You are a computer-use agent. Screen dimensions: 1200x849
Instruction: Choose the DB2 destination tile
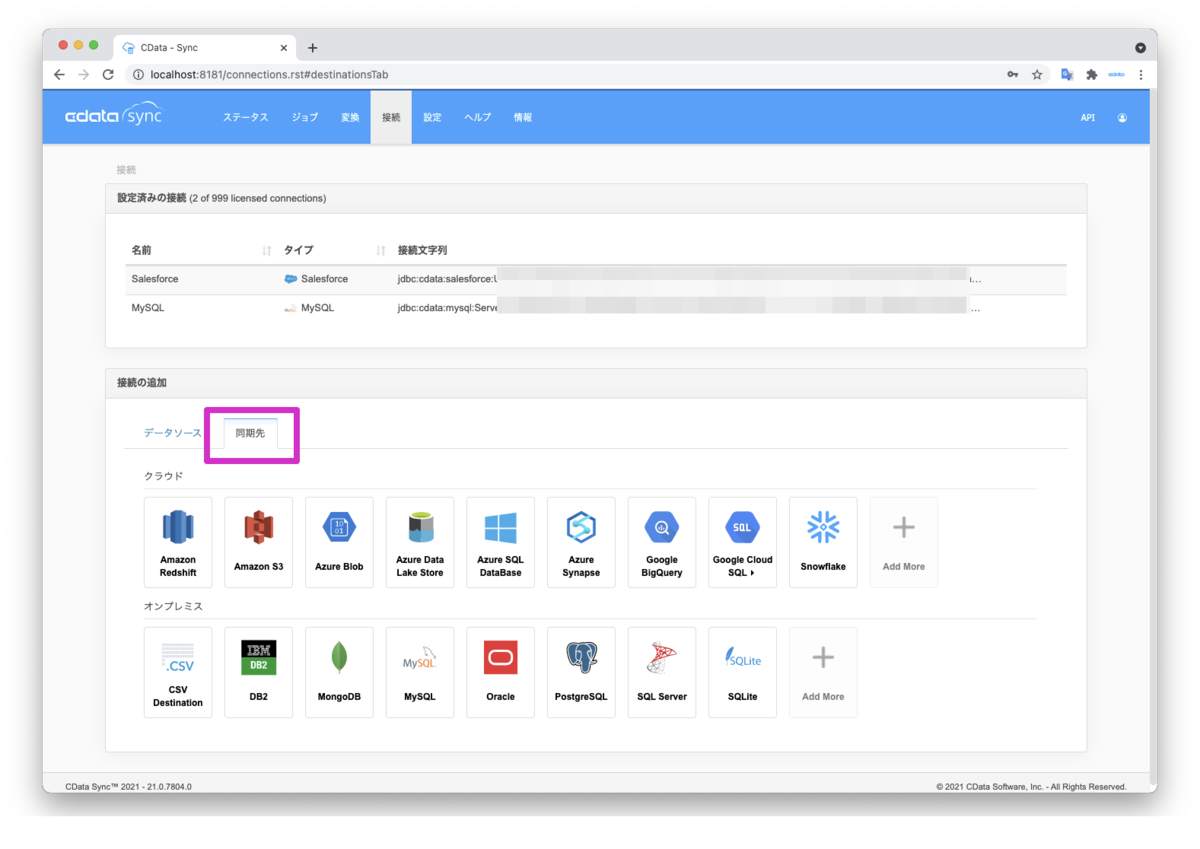pos(259,672)
